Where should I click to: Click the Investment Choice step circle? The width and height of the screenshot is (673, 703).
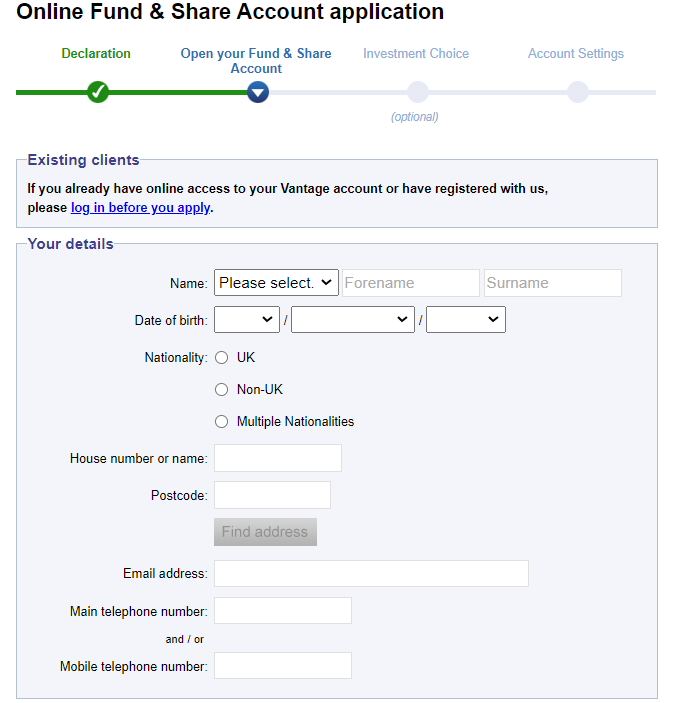417,92
